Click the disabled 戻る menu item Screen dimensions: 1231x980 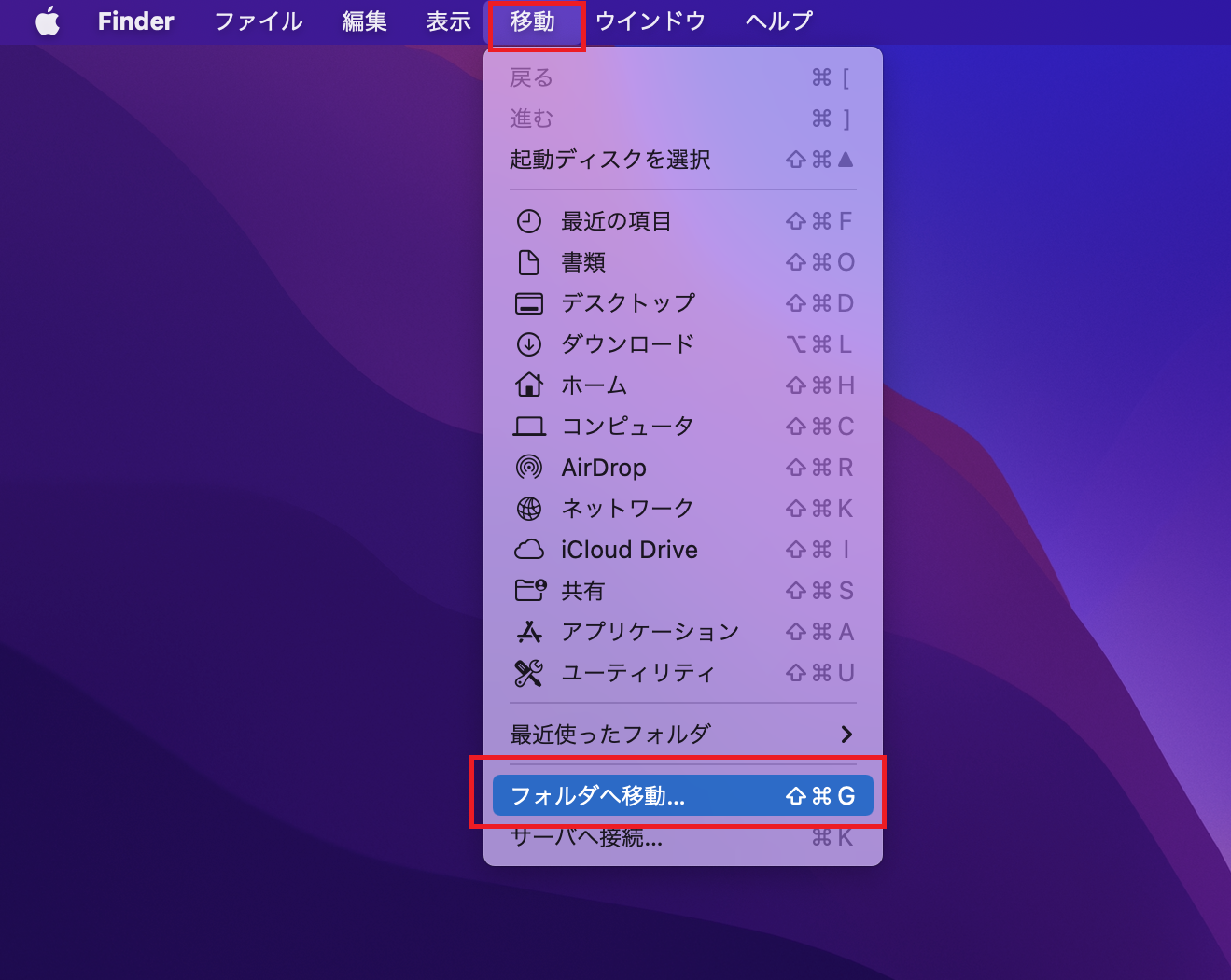(x=683, y=77)
